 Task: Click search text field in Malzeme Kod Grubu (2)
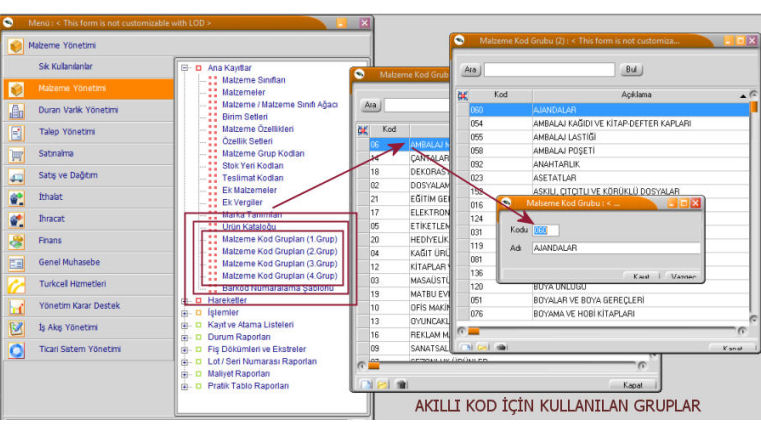[x=549, y=70]
